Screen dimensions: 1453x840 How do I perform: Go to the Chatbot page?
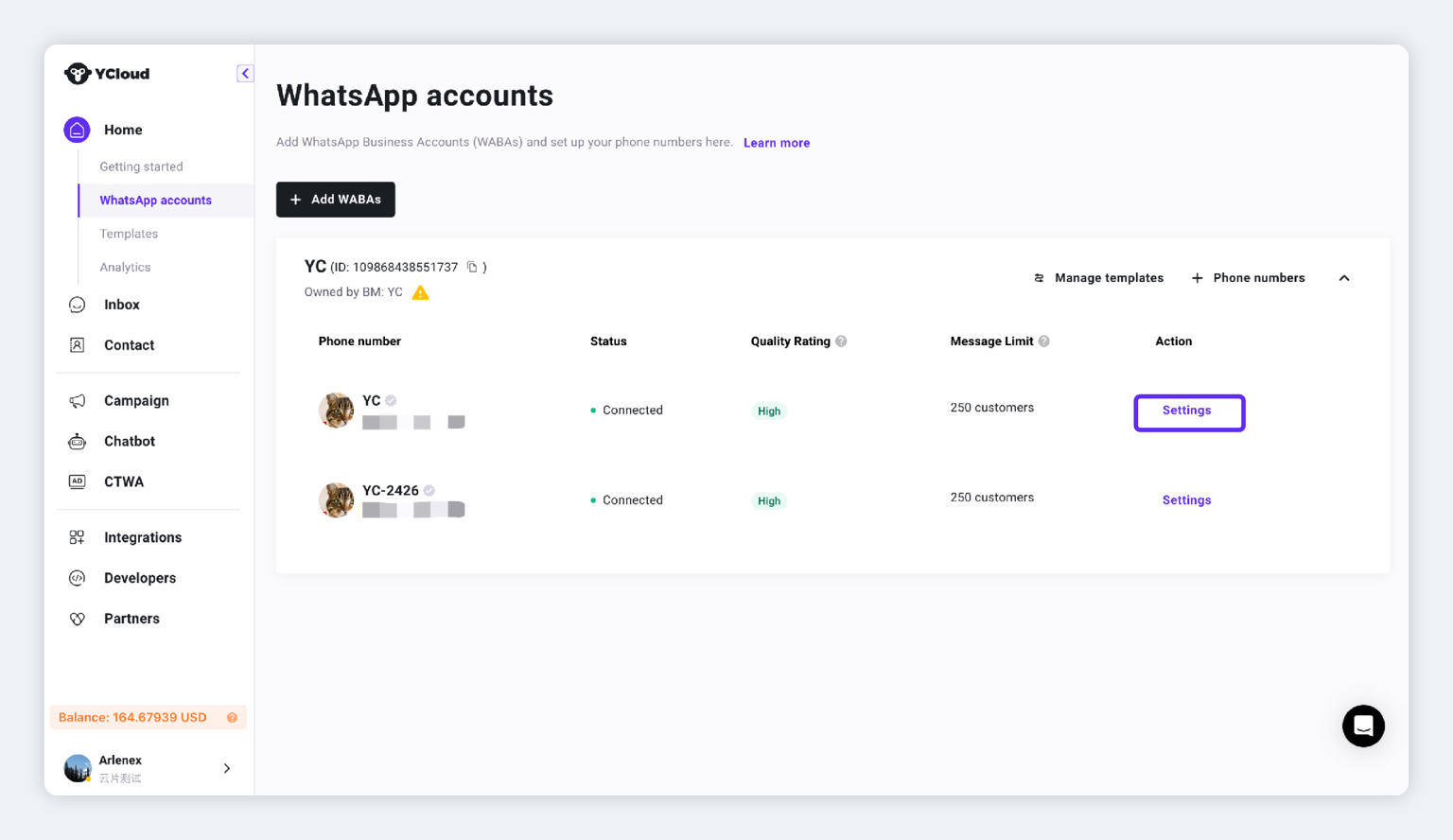pos(129,441)
